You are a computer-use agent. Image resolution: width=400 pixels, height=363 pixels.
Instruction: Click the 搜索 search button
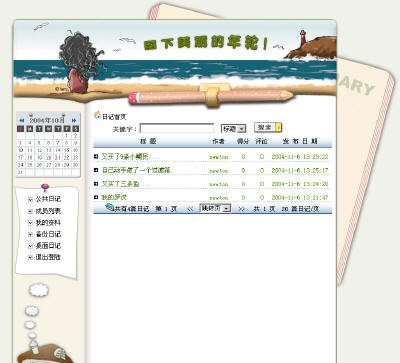point(268,127)
